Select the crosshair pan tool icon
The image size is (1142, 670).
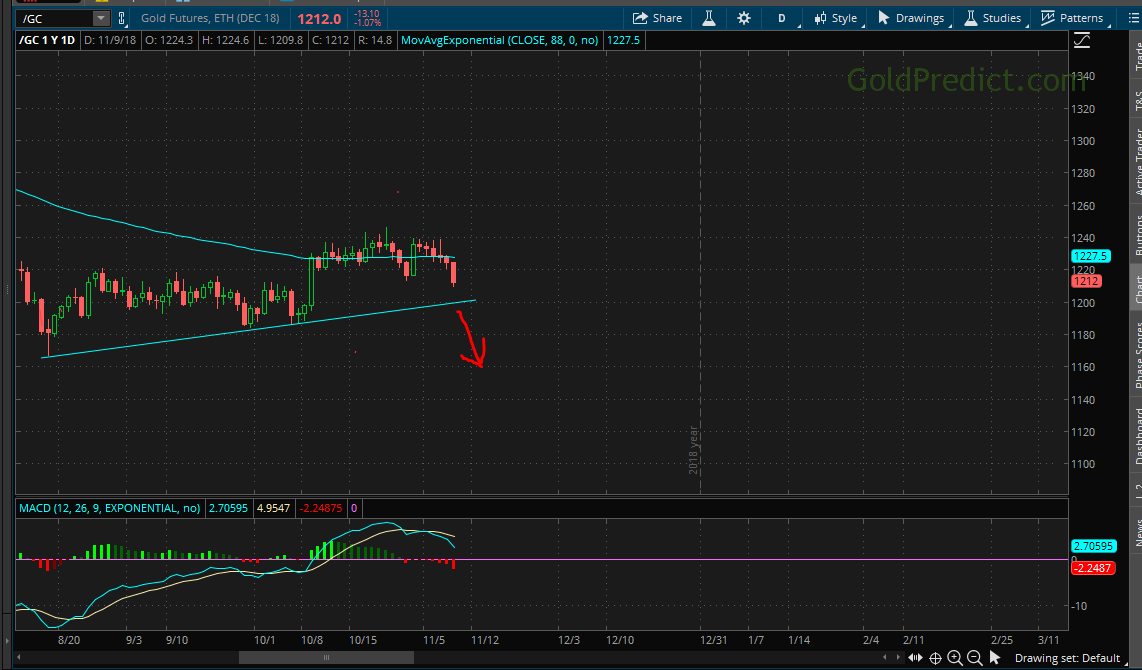pyautogui.click(x=935, y=657)
